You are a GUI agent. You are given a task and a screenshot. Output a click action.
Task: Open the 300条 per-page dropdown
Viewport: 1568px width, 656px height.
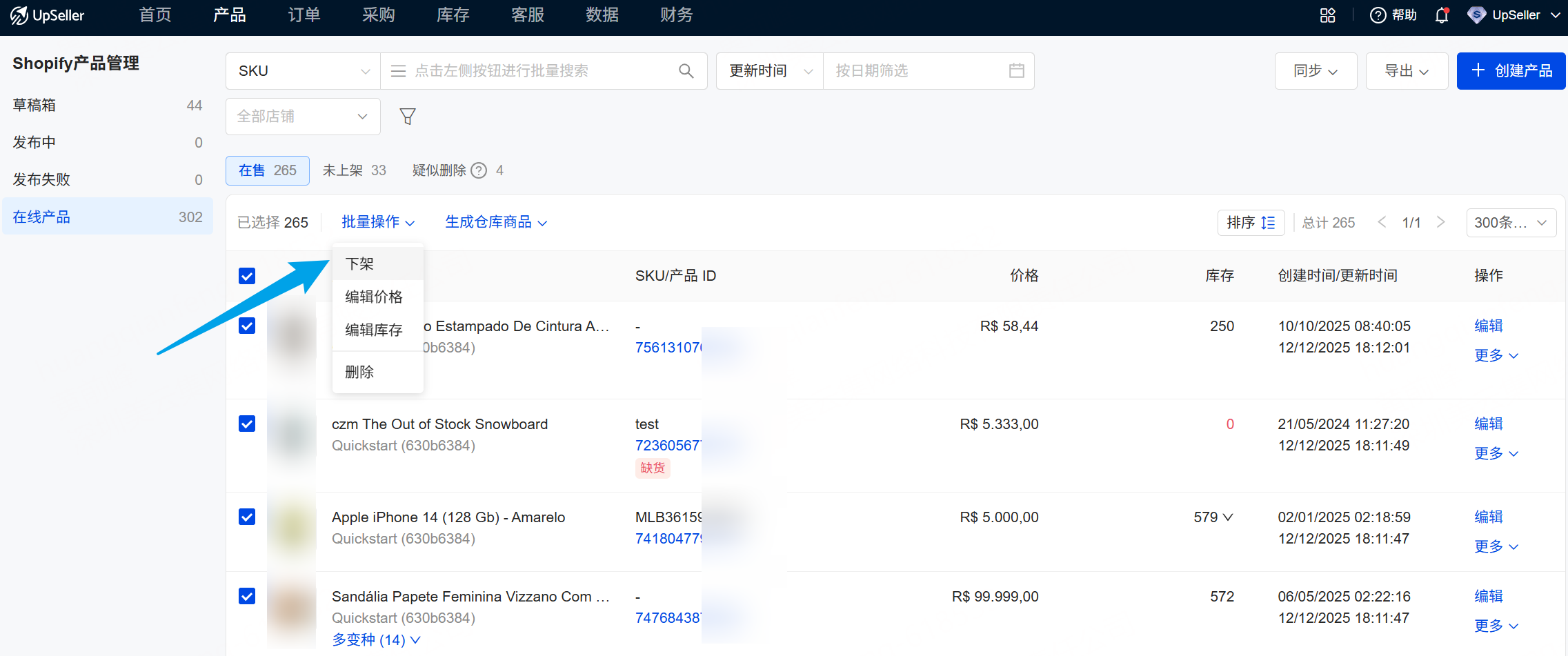1511,222
